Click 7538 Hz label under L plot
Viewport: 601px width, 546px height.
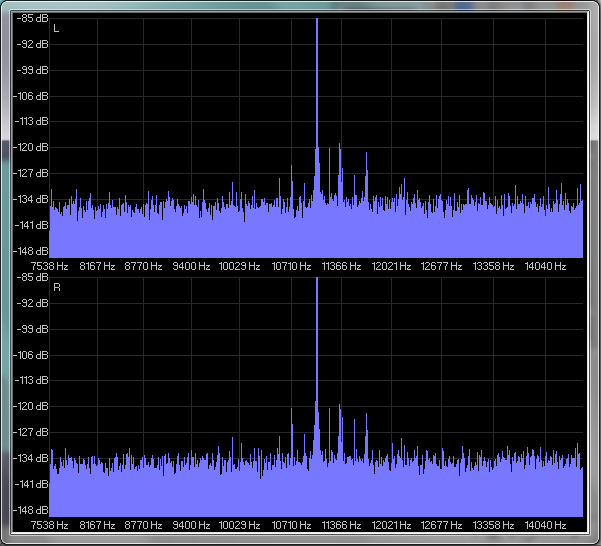49,266
